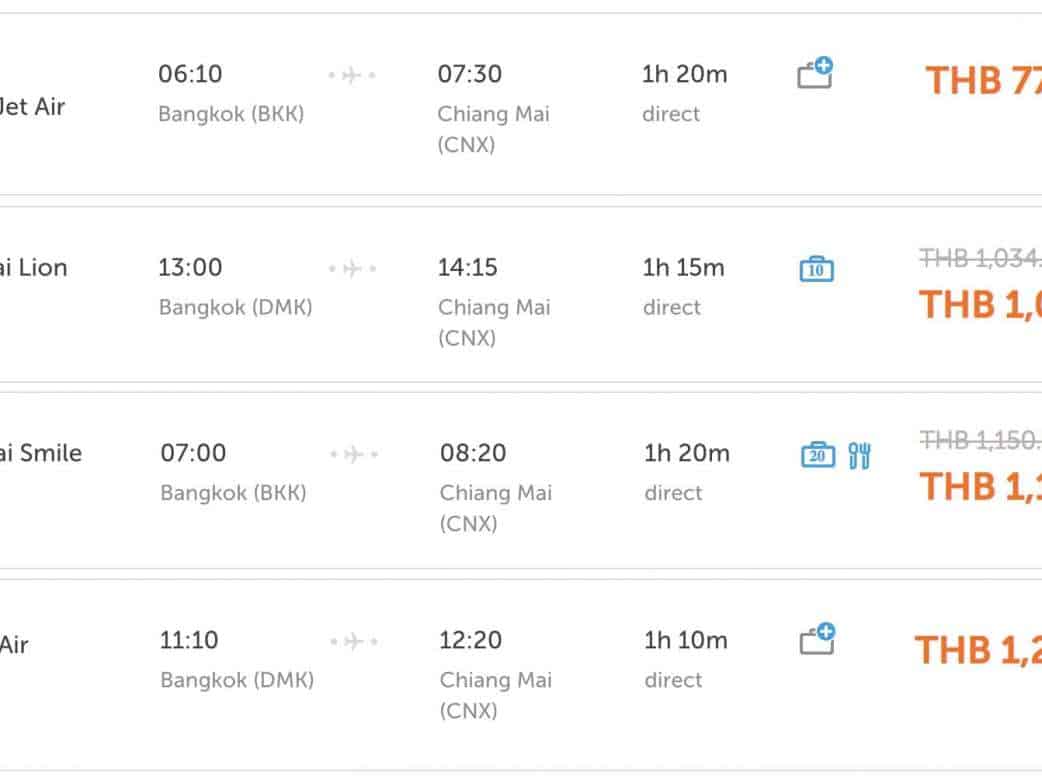Click 06:10 Bangkok (BKK) departure time
The height and width of the screenshot is (782, 1042).
coord(190,75)
